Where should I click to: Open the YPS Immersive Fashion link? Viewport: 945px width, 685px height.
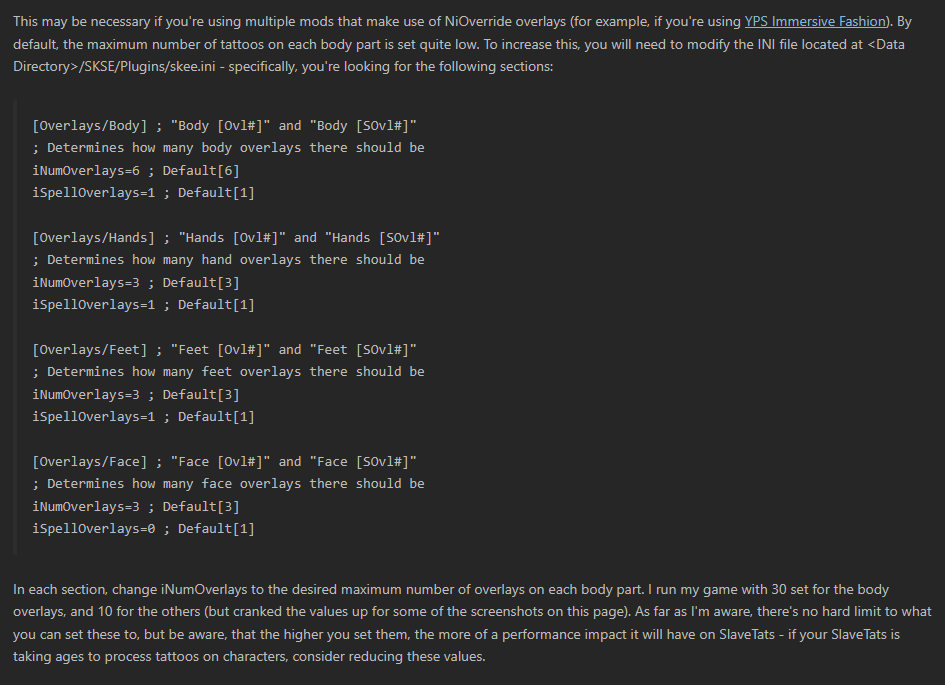(815, 22)
